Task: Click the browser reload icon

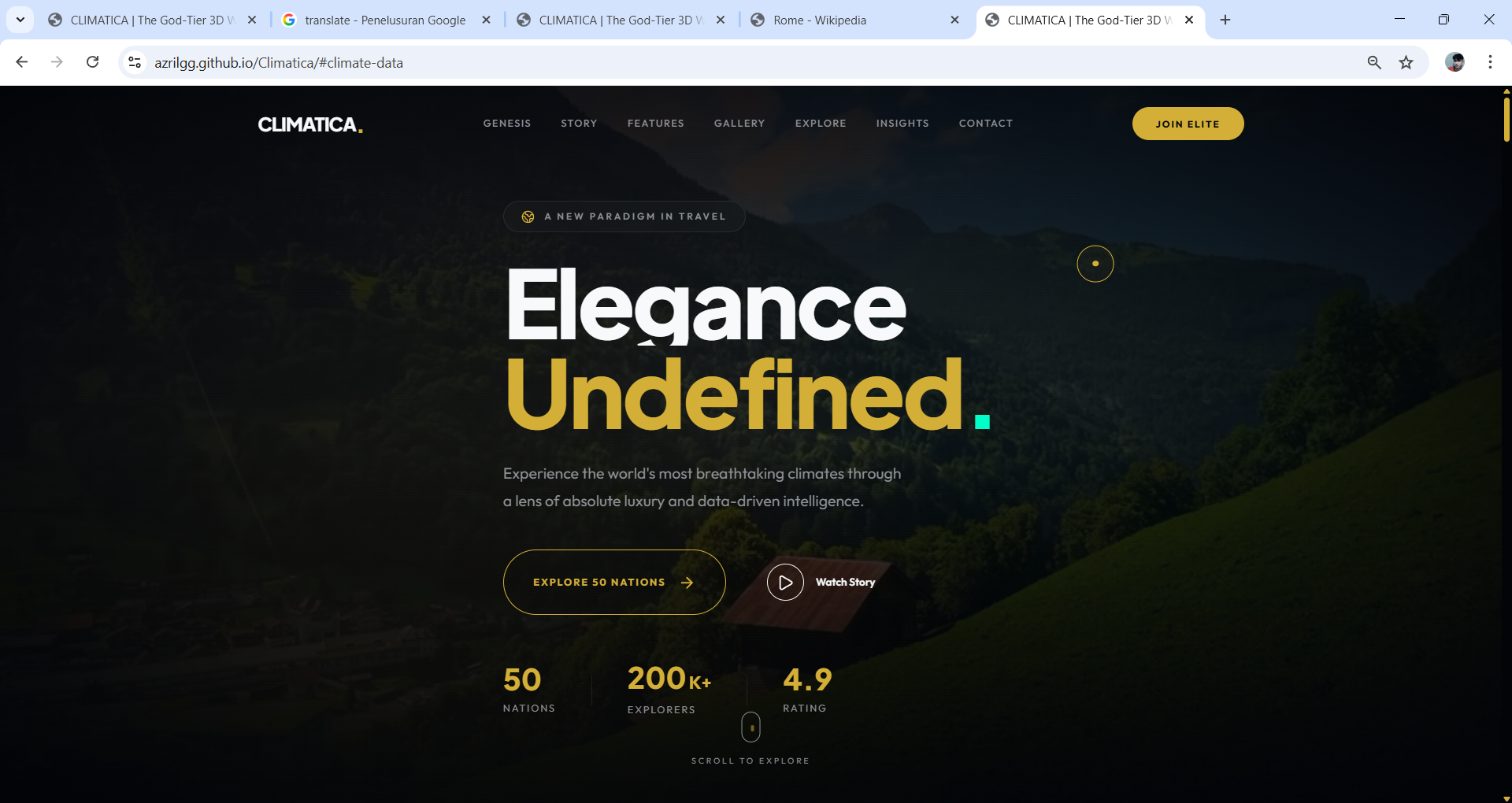Action: (x=93, y=62)
